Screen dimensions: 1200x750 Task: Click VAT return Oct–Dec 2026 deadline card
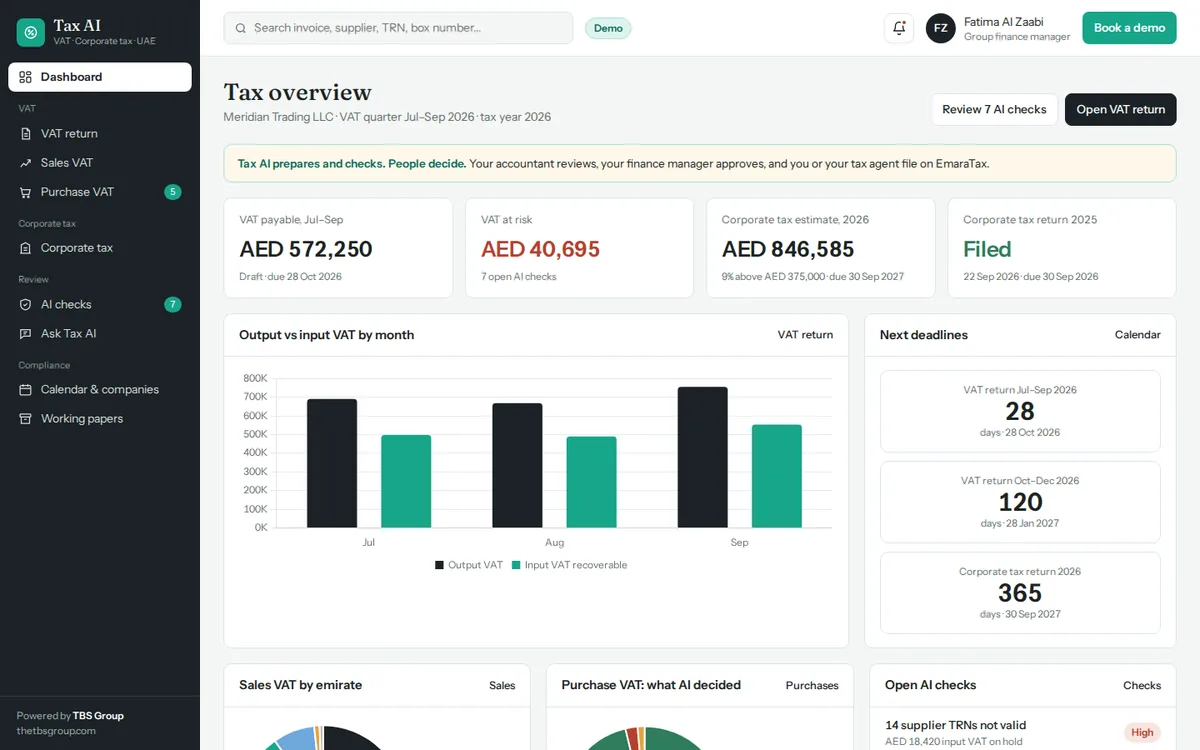tap(1020, 502)
